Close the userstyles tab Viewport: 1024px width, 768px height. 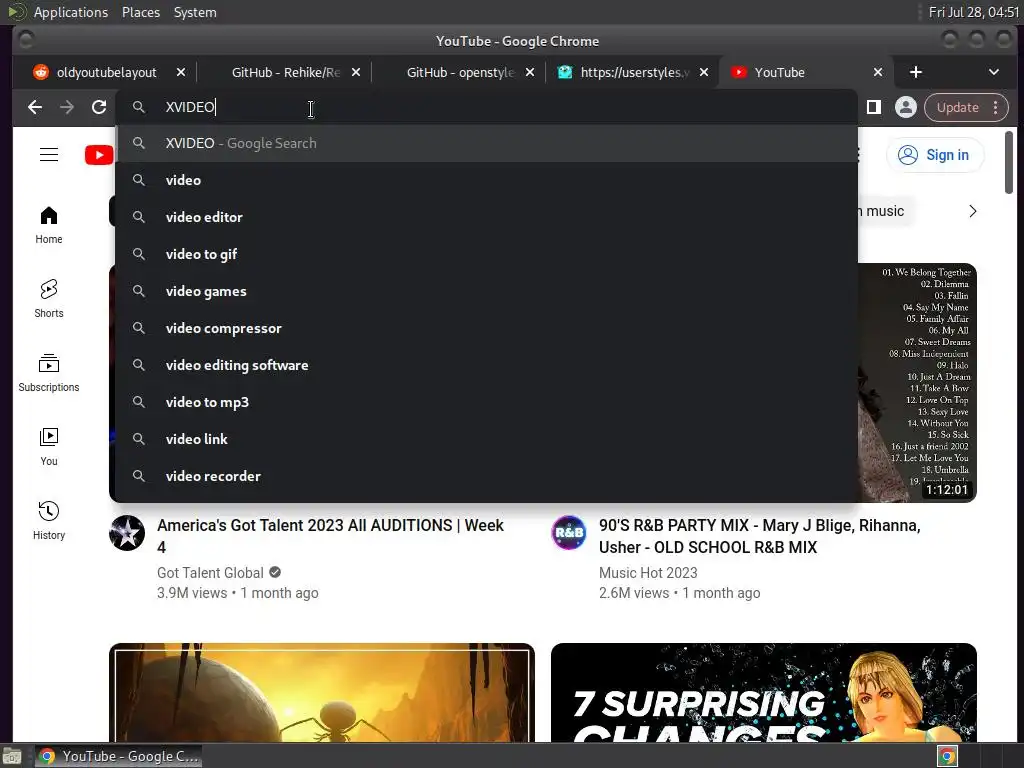tap(704, 72)
